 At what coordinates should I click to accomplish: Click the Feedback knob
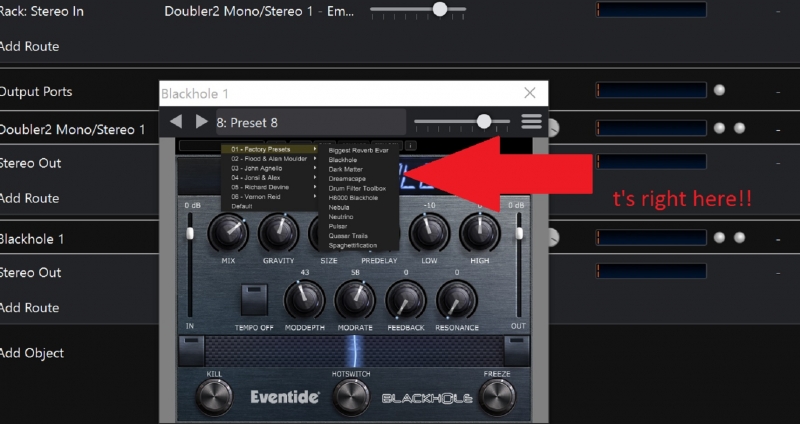click(x=405, y=300)
